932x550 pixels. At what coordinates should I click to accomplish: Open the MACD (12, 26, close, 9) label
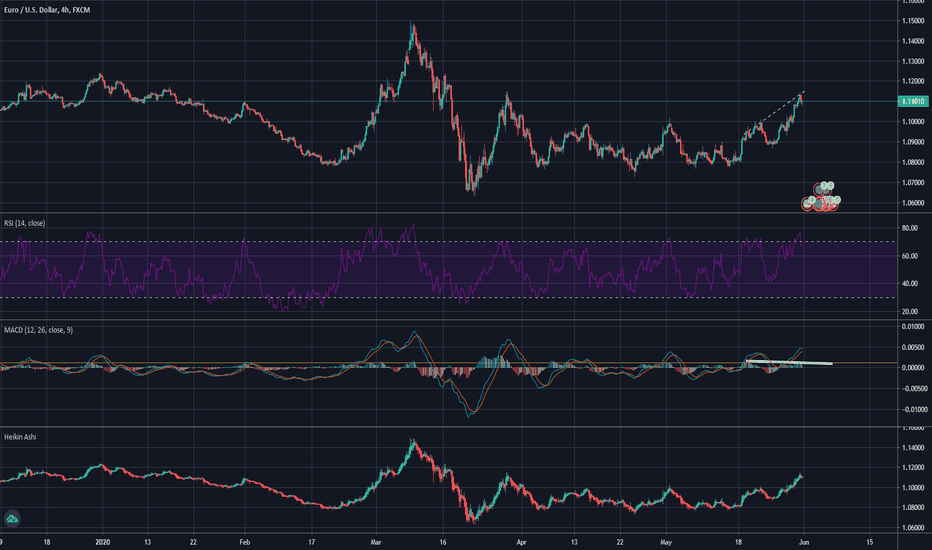point(39,330)
